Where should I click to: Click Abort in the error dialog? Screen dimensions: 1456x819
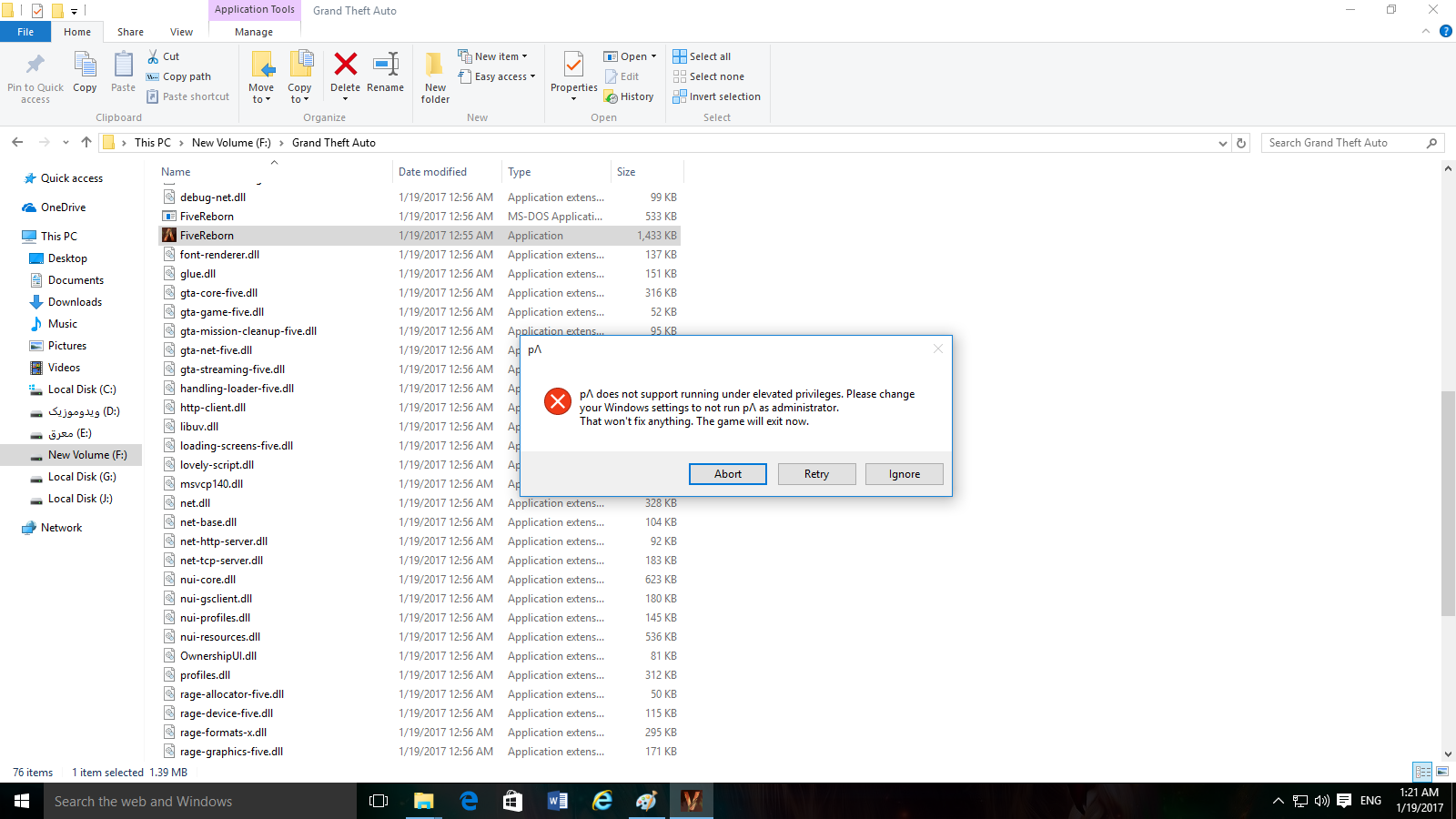click(x=728, y=474)
